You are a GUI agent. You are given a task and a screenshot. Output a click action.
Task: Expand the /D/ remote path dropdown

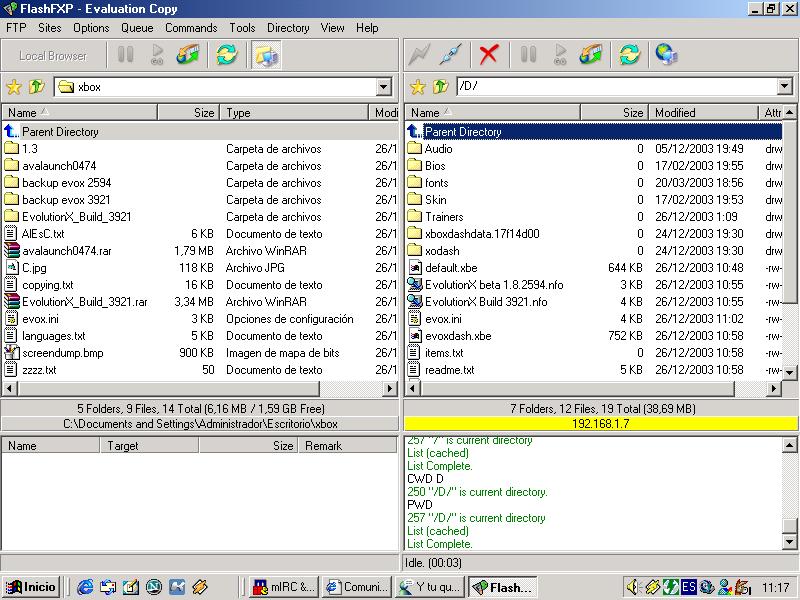[x=785, y=86]
